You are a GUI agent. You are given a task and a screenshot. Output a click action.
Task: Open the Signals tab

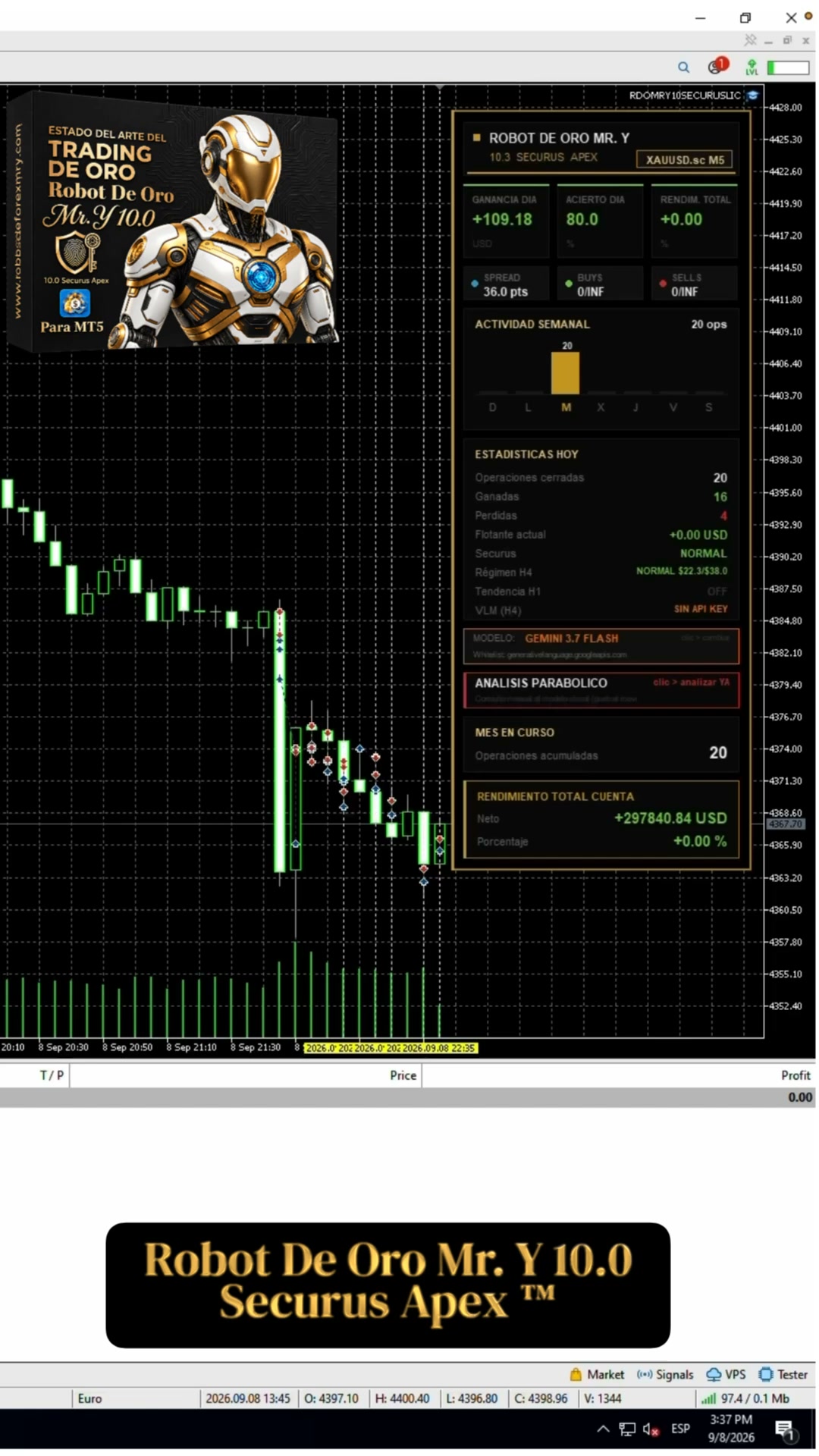[665, 1374]
